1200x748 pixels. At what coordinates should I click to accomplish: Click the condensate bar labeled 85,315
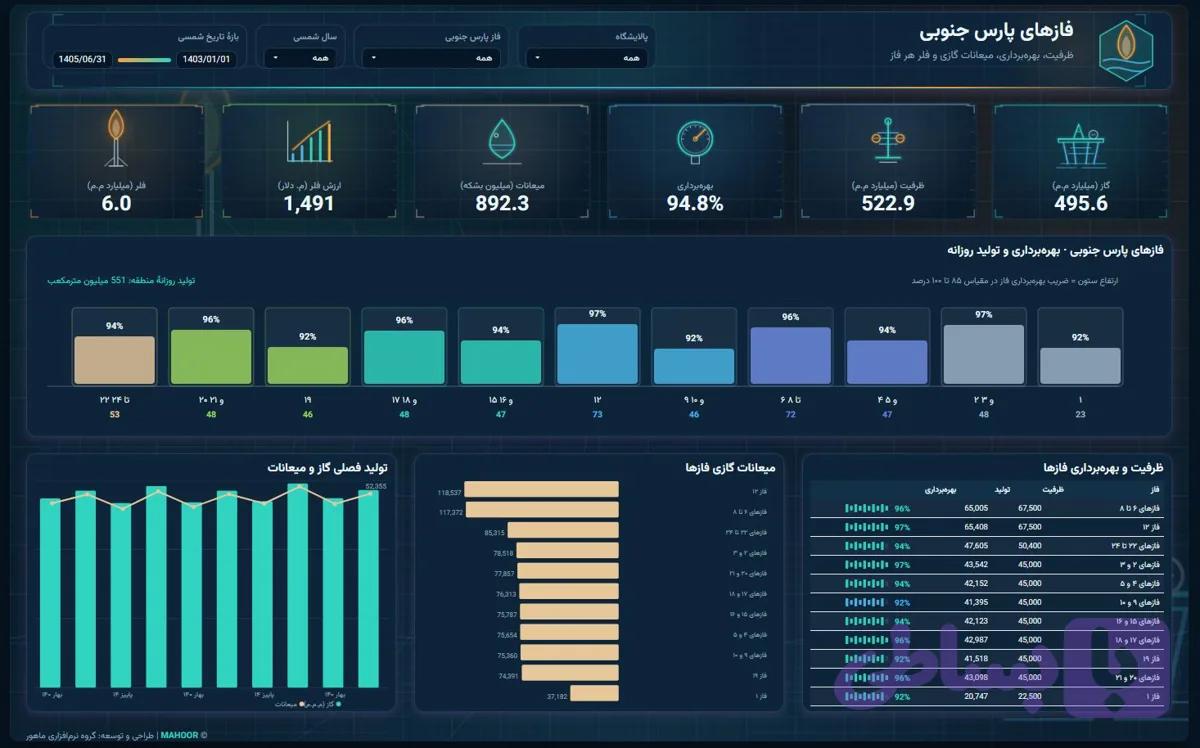point(565,530)
